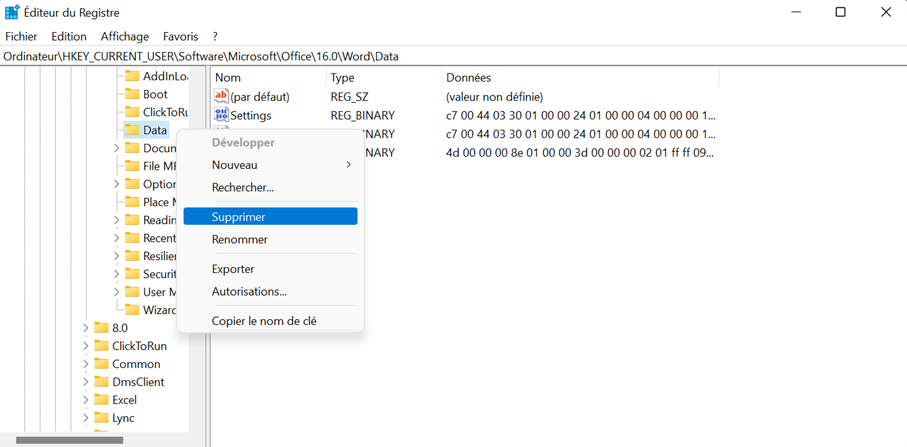Expand the Option key
Screen dimensions: 907x447
[117, 184]
